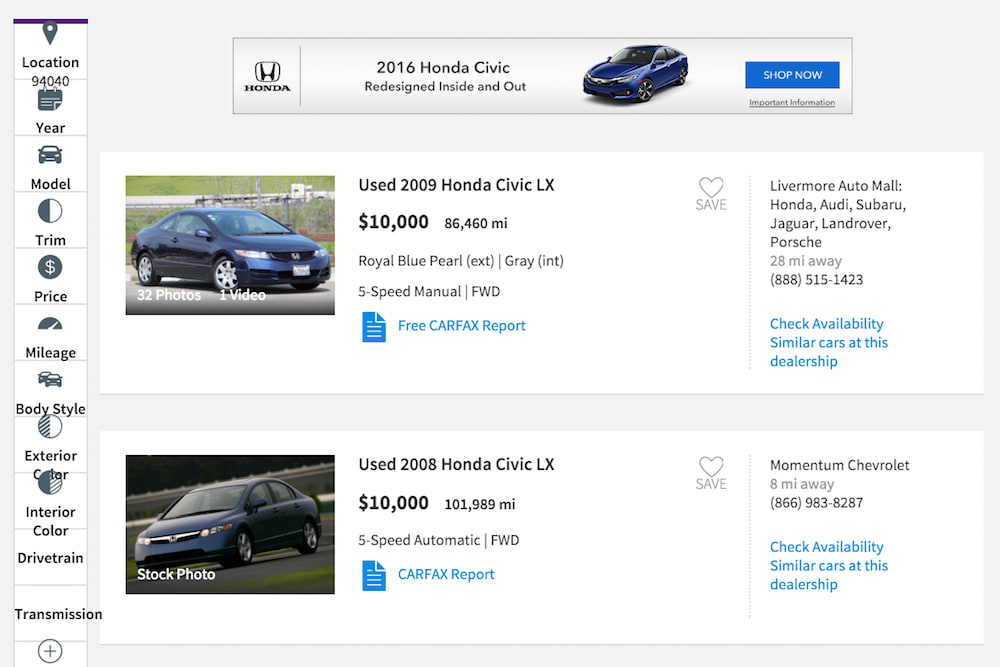This screenshot has width=1000, height=667.
Task: Click the 28 mi away distance text
Action: click(805, 261)
